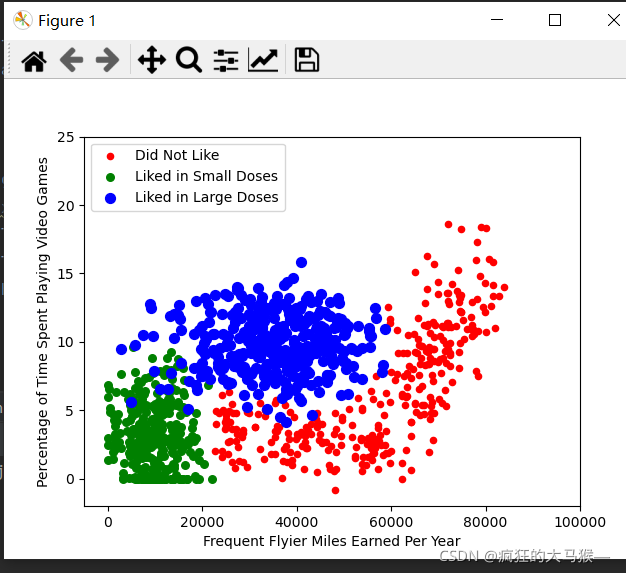Image resolution: width=626 pixels, height=573 pixels.
Task: Click the 'Figure 1' window title text
Action: coord(67,21)
